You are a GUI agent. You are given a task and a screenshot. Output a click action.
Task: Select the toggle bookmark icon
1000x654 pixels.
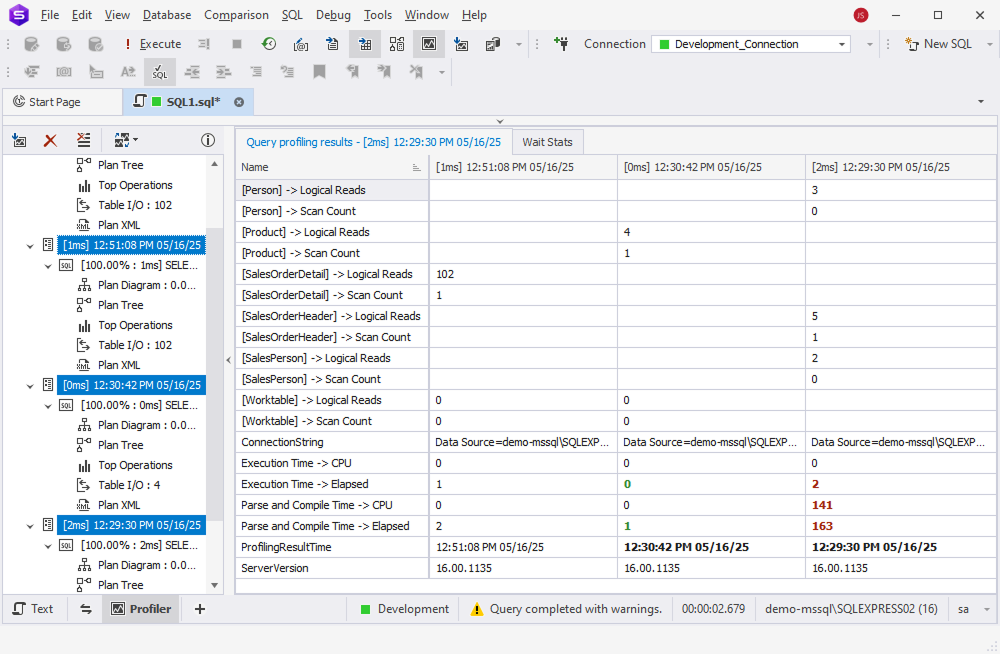point(319,71)
